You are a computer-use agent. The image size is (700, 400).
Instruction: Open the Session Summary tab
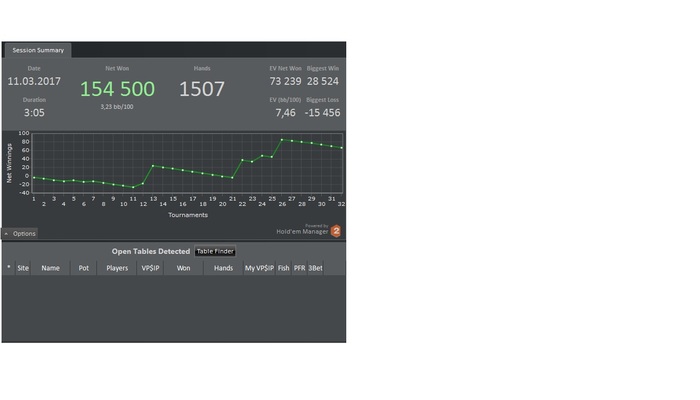coord(38,50)
